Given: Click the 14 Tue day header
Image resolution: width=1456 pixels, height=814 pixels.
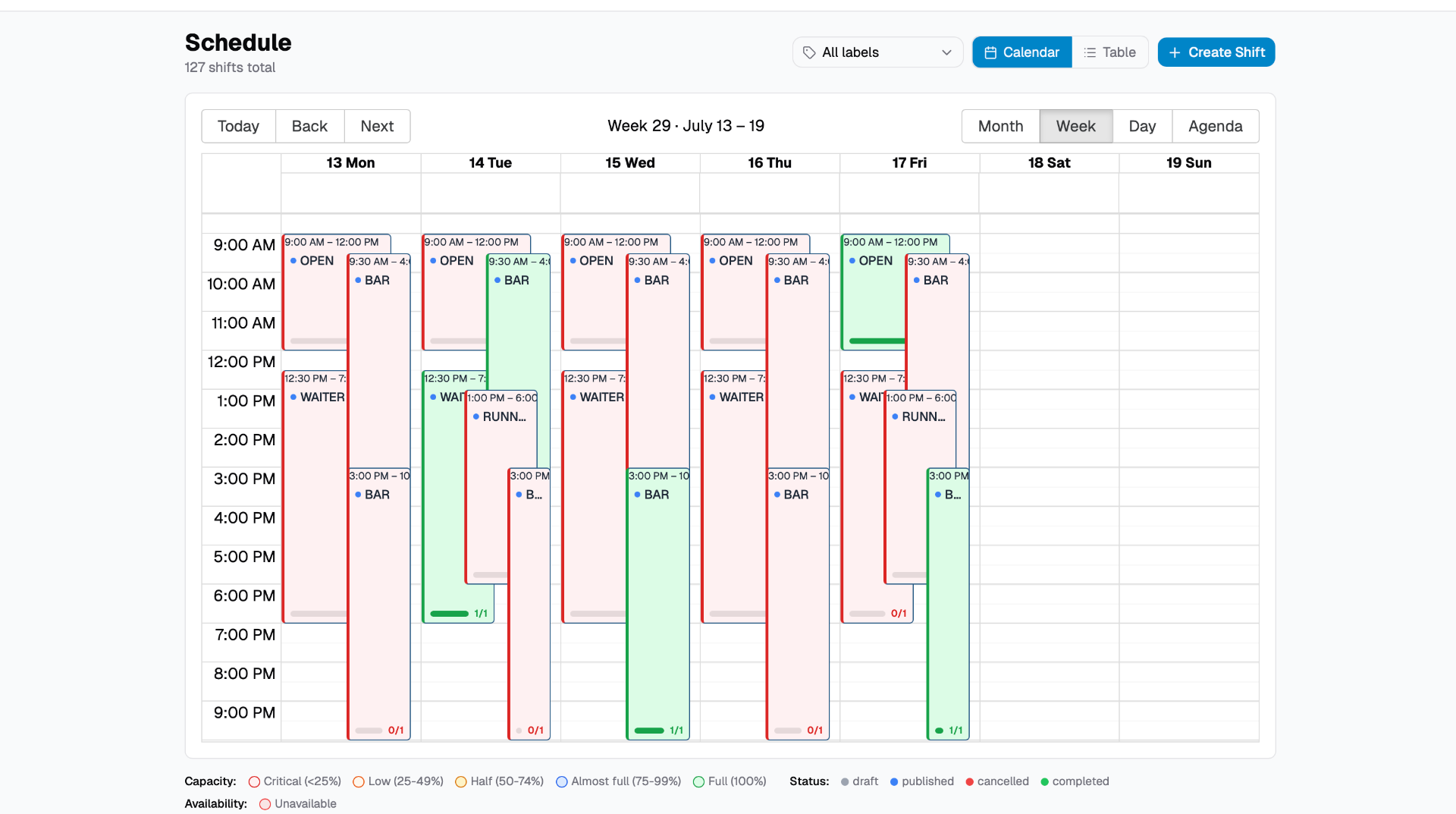Looking at the screenshot, I should 490,162.
